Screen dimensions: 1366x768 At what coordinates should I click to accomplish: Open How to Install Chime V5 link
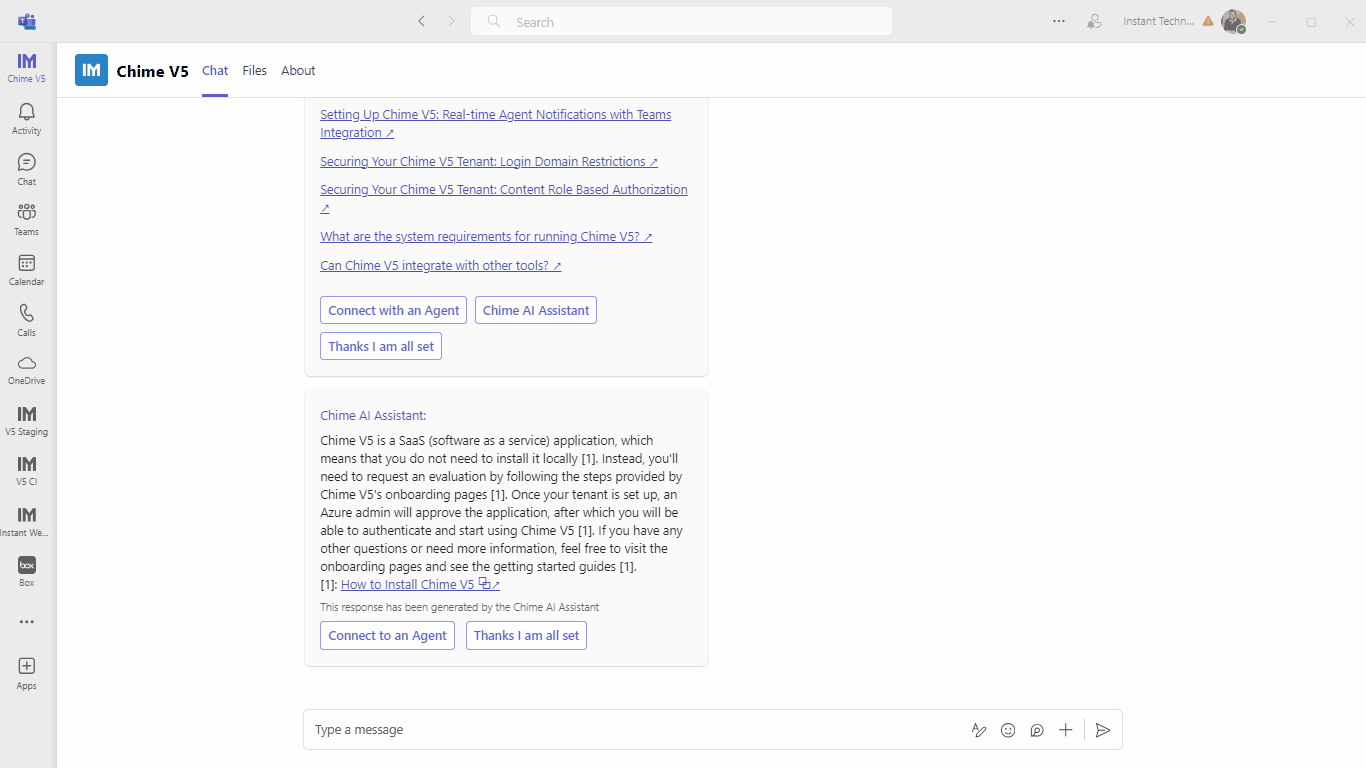420,585
